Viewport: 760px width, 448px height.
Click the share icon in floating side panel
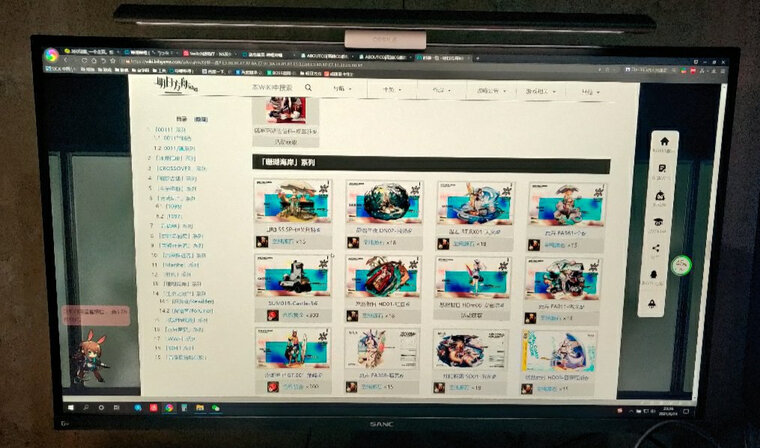(x=656, y=248)
